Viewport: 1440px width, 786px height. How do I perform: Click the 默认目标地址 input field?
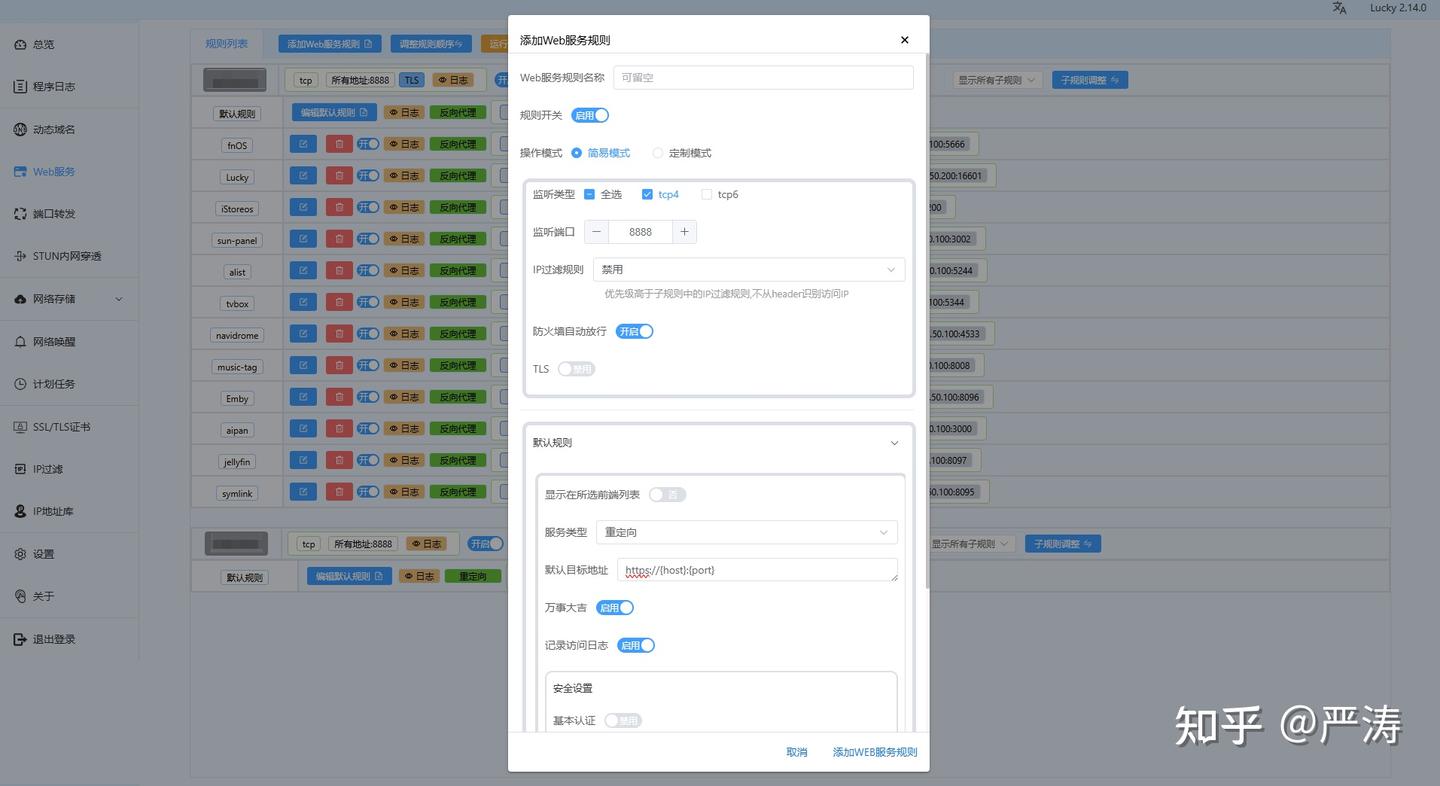coord(757,569)
